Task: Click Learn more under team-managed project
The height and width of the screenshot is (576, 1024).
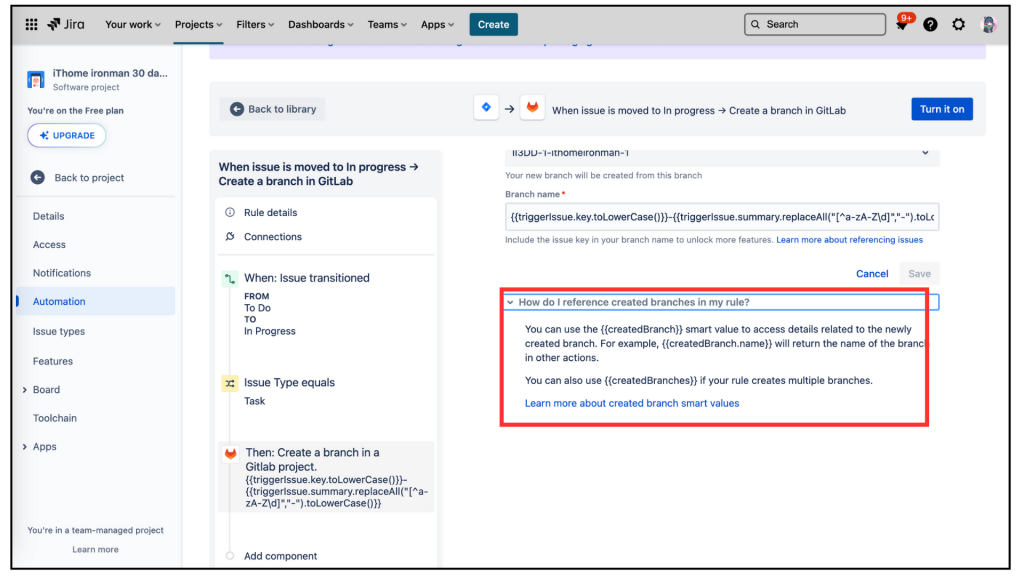Action: click(95, 549)
